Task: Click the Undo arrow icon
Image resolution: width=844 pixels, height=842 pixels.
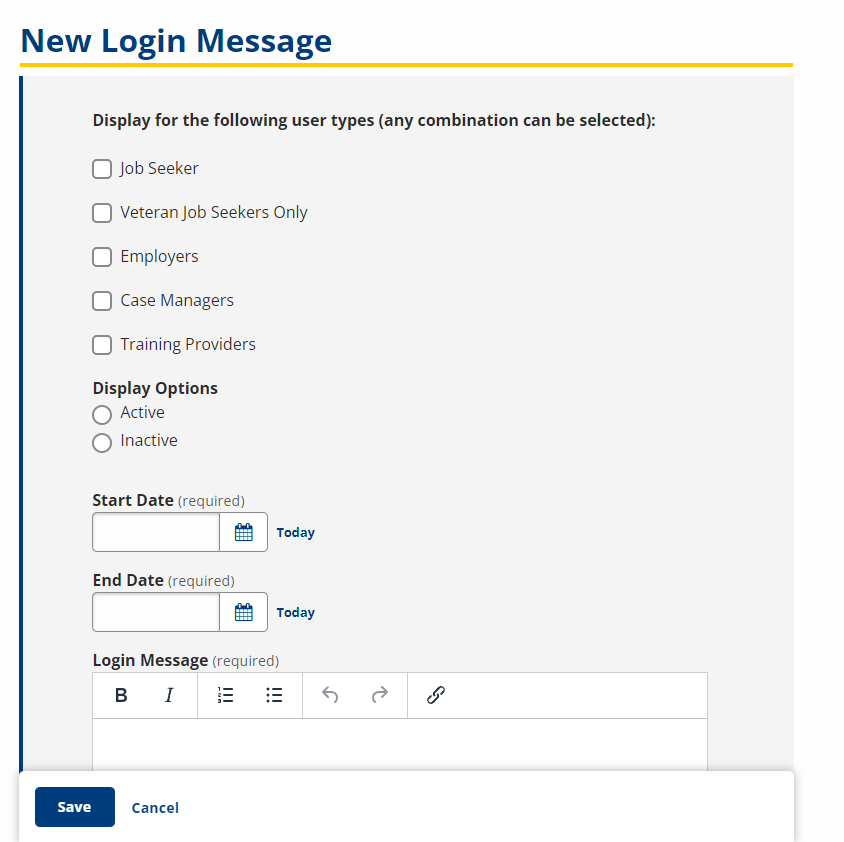Action: tap(330, 695)
